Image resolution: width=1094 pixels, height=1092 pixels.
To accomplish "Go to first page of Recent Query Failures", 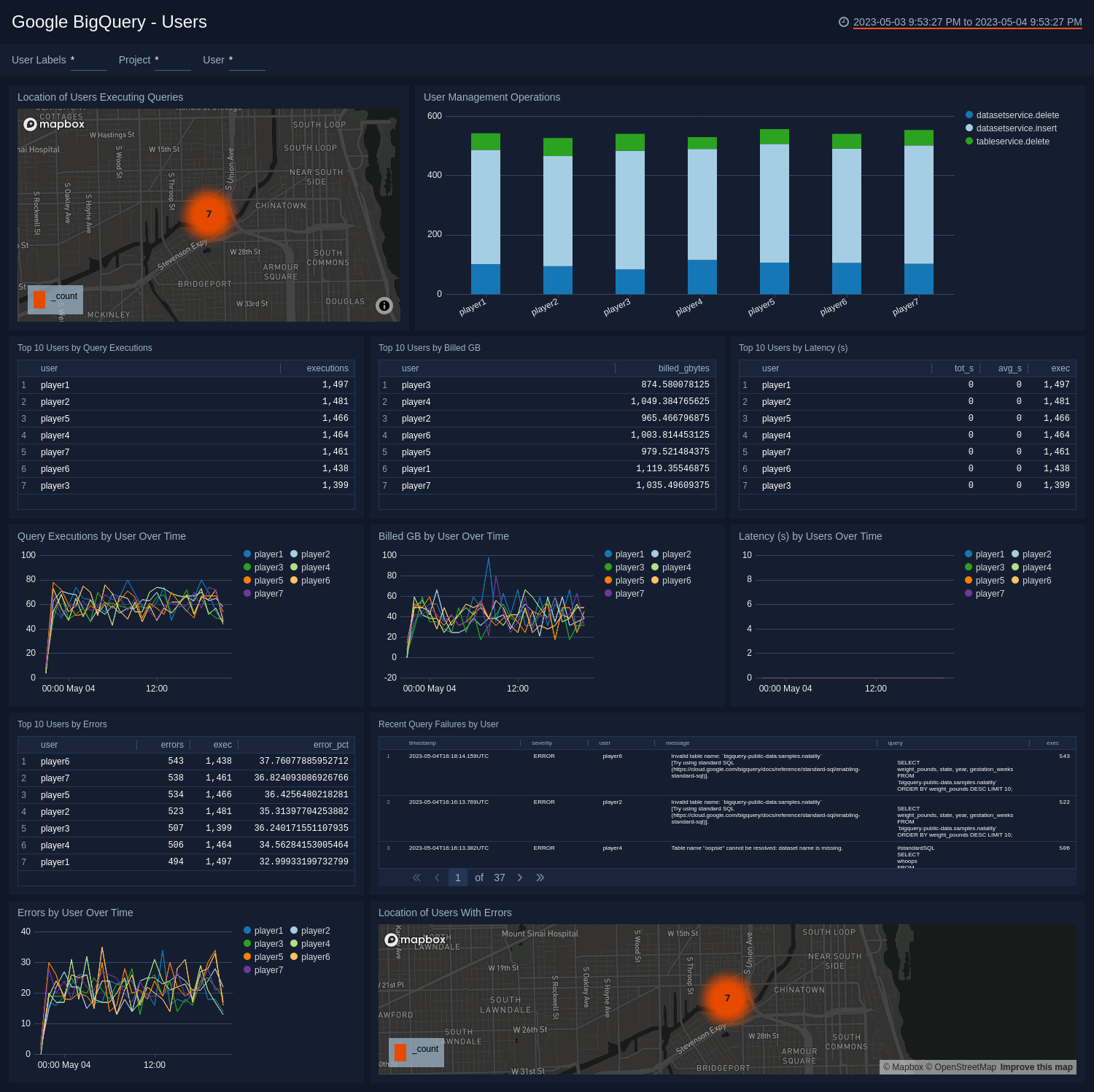I will tap(416, 878).
